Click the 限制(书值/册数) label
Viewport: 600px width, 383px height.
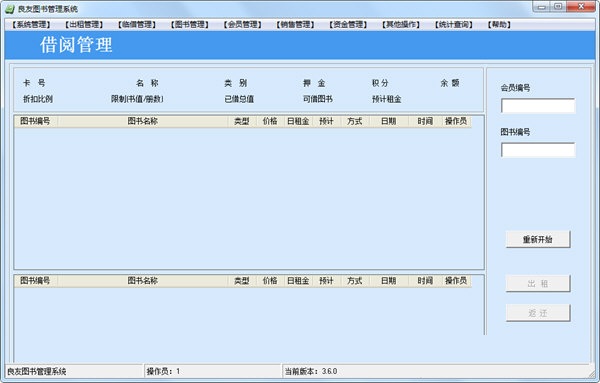137,99
